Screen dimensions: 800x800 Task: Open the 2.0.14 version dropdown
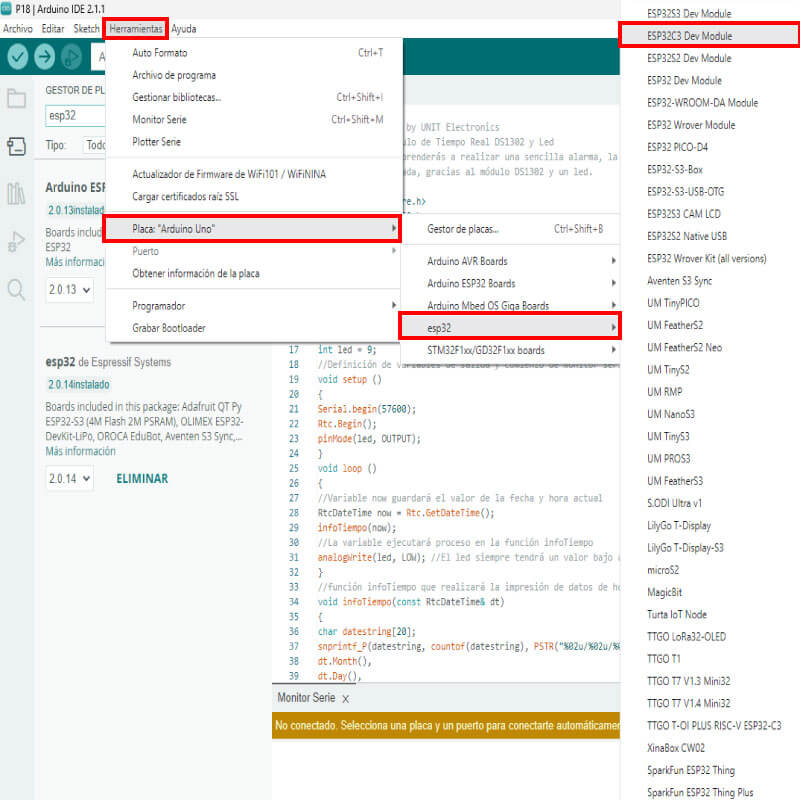[x=69, y=479]
